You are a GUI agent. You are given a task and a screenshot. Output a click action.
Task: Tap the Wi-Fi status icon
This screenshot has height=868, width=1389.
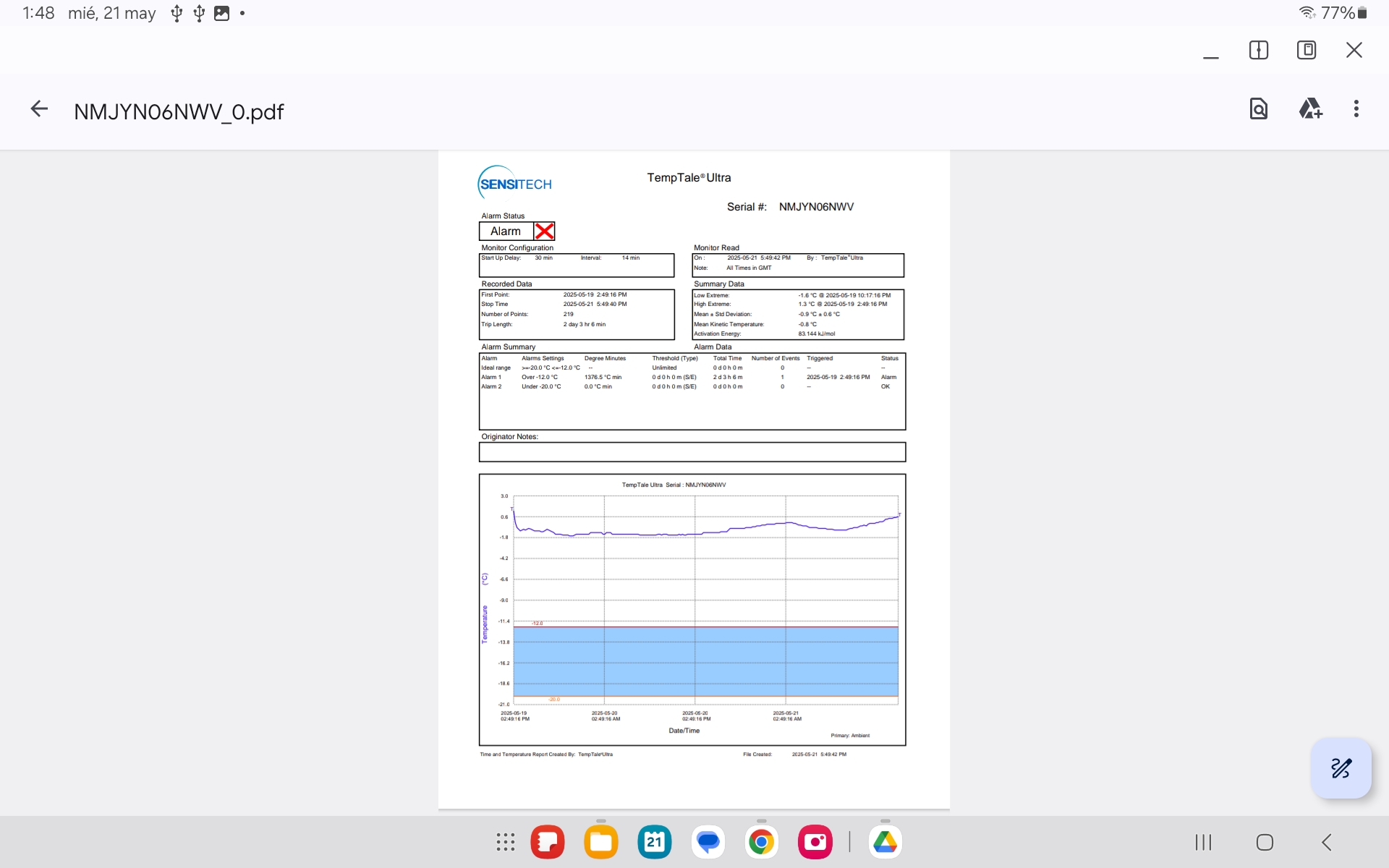click(x=1307, y=12)
